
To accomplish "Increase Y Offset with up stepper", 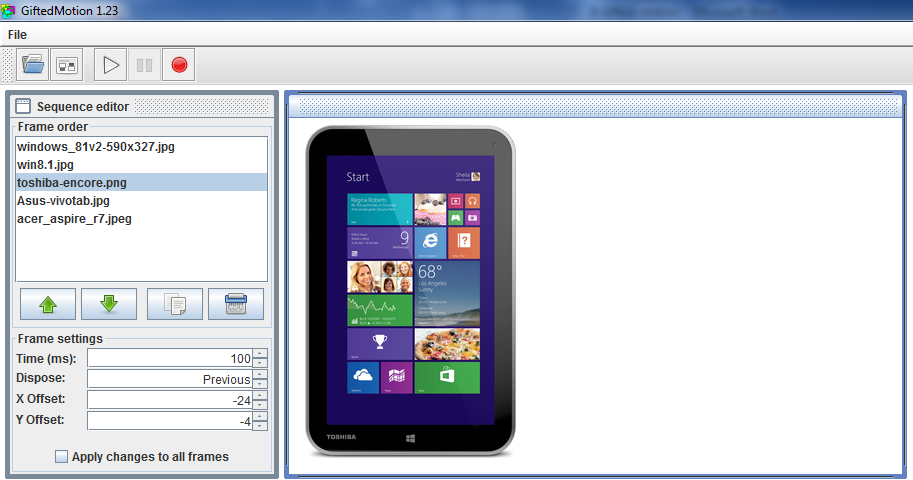I will pos(260,417).
